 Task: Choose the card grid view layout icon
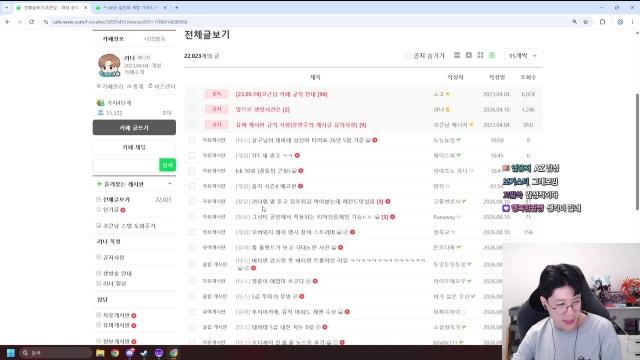coord(480,55)
